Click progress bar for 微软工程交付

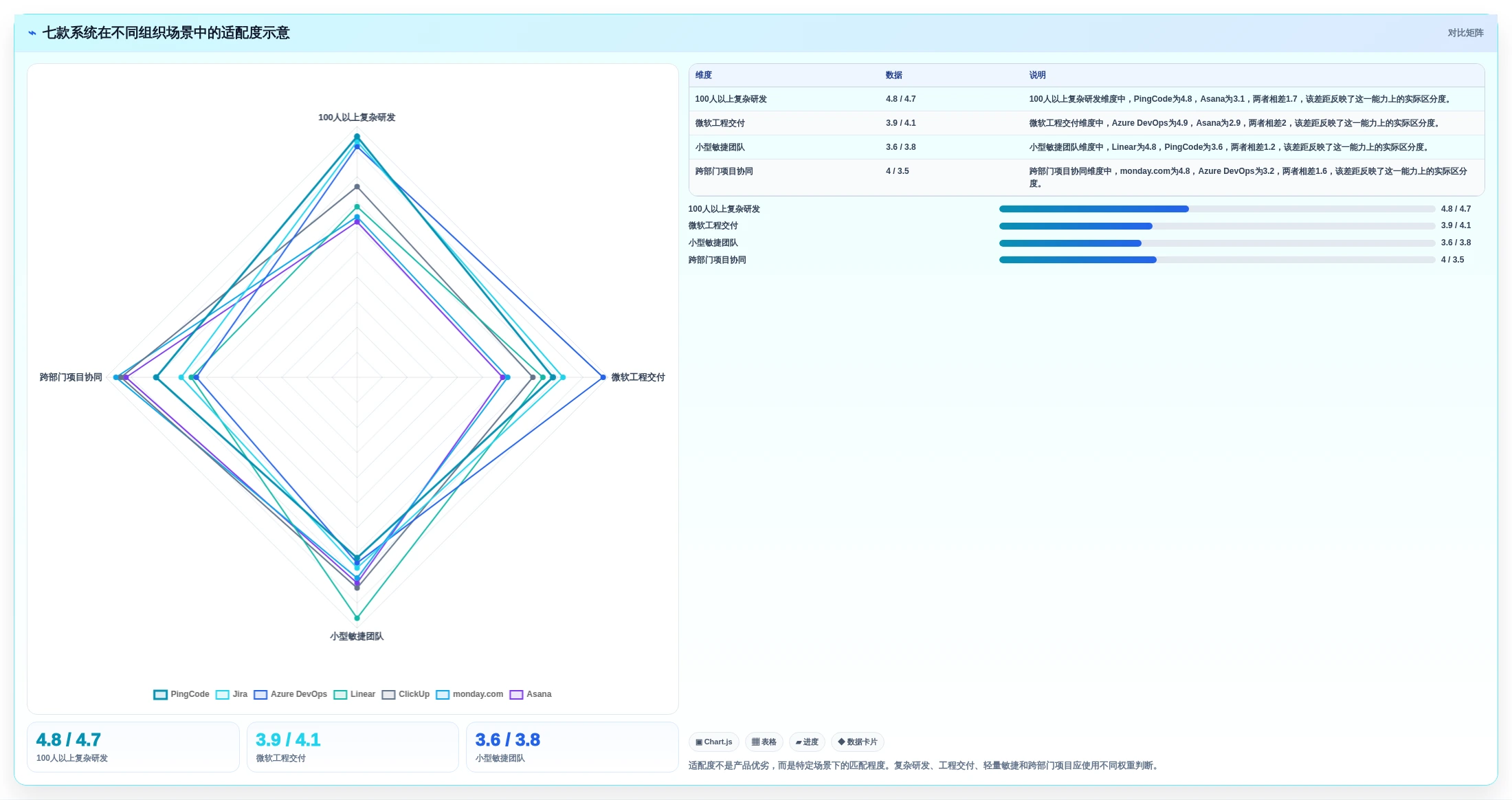click(1216, 226)
